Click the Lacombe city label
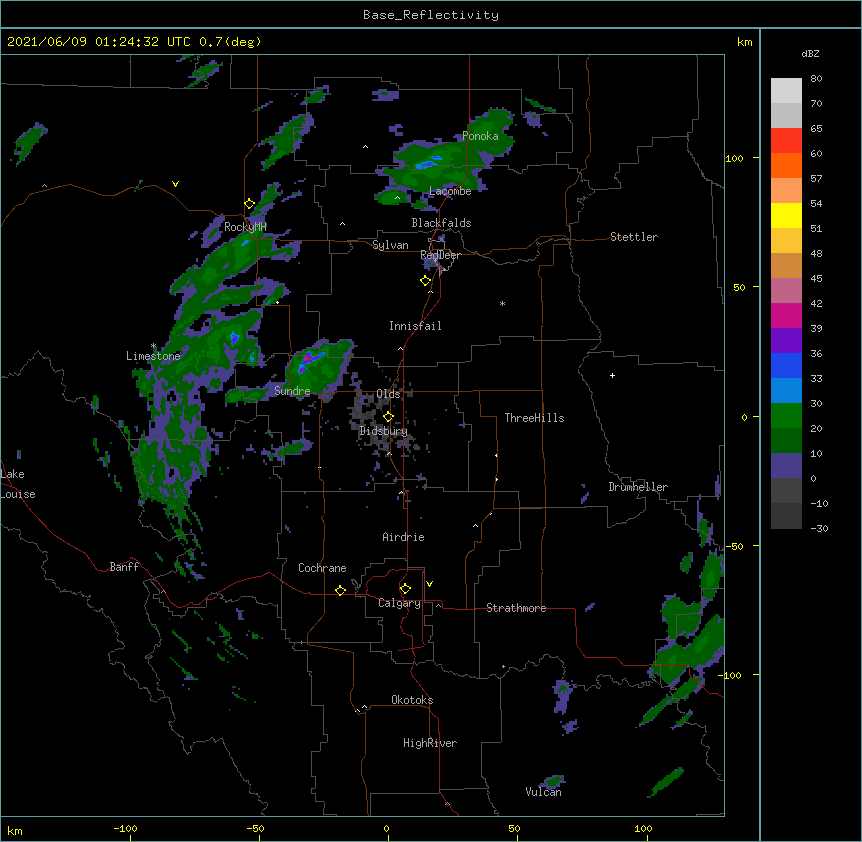Image resolution: width=862 pixels, height=842 pixels. tap(450, 191)
